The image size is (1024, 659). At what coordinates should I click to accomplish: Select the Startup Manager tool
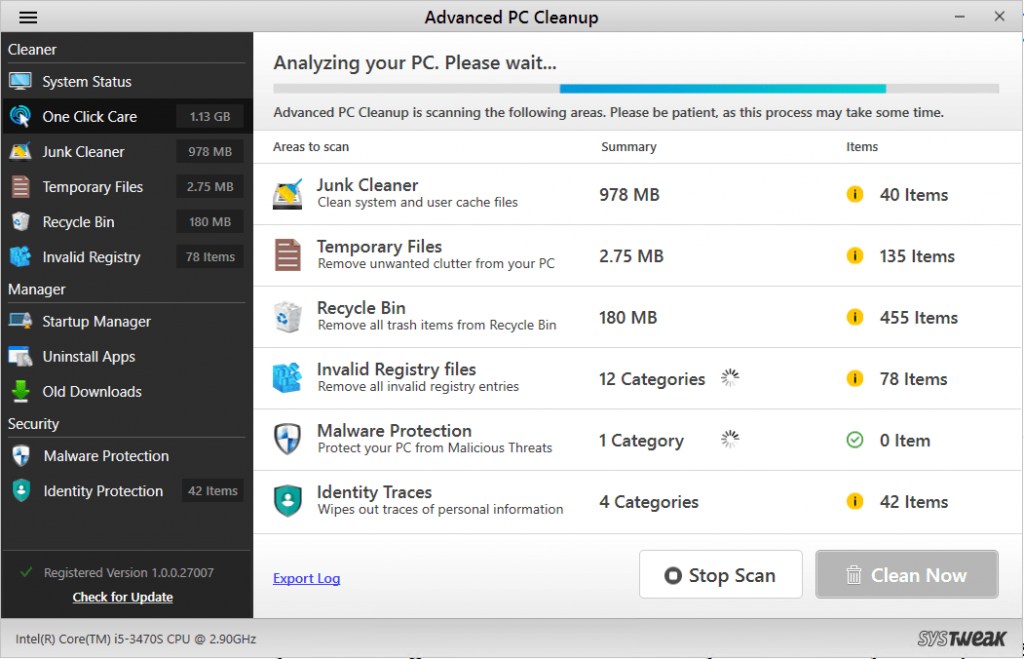coord(96,321)
